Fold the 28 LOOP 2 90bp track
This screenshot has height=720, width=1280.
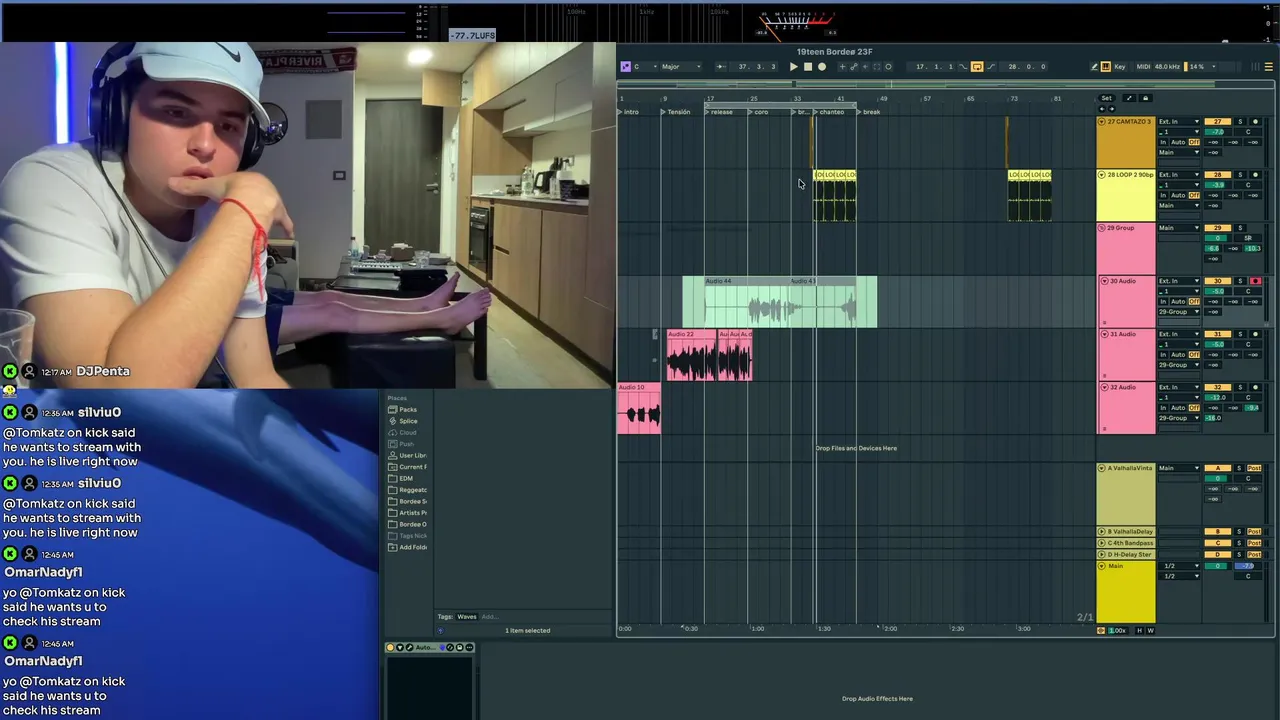[x=1102, y=175]
